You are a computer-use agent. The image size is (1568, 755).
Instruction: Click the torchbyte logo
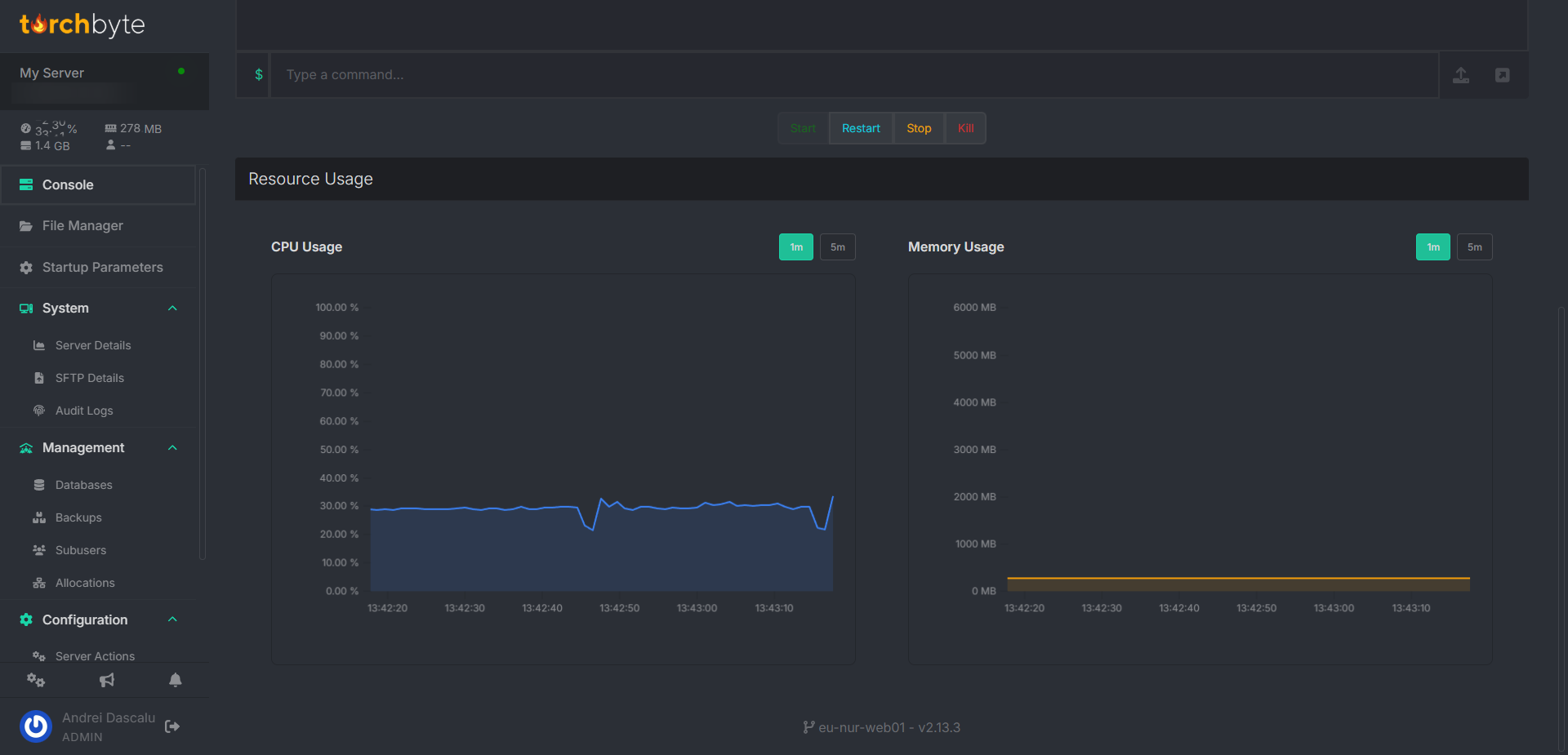[x=82, y=24]
